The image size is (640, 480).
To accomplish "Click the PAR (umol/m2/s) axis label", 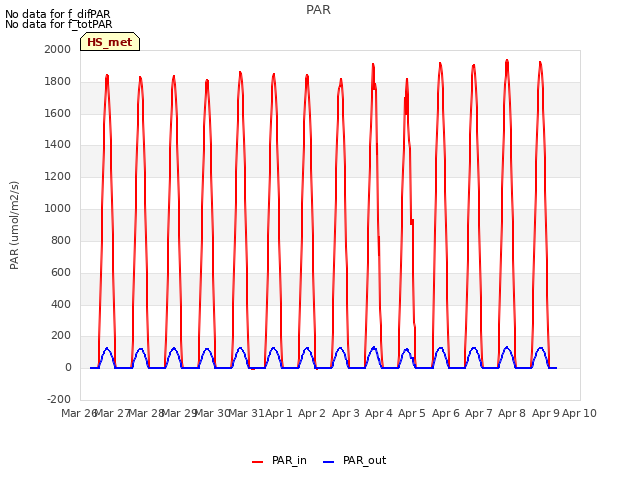I will [14, 225].
